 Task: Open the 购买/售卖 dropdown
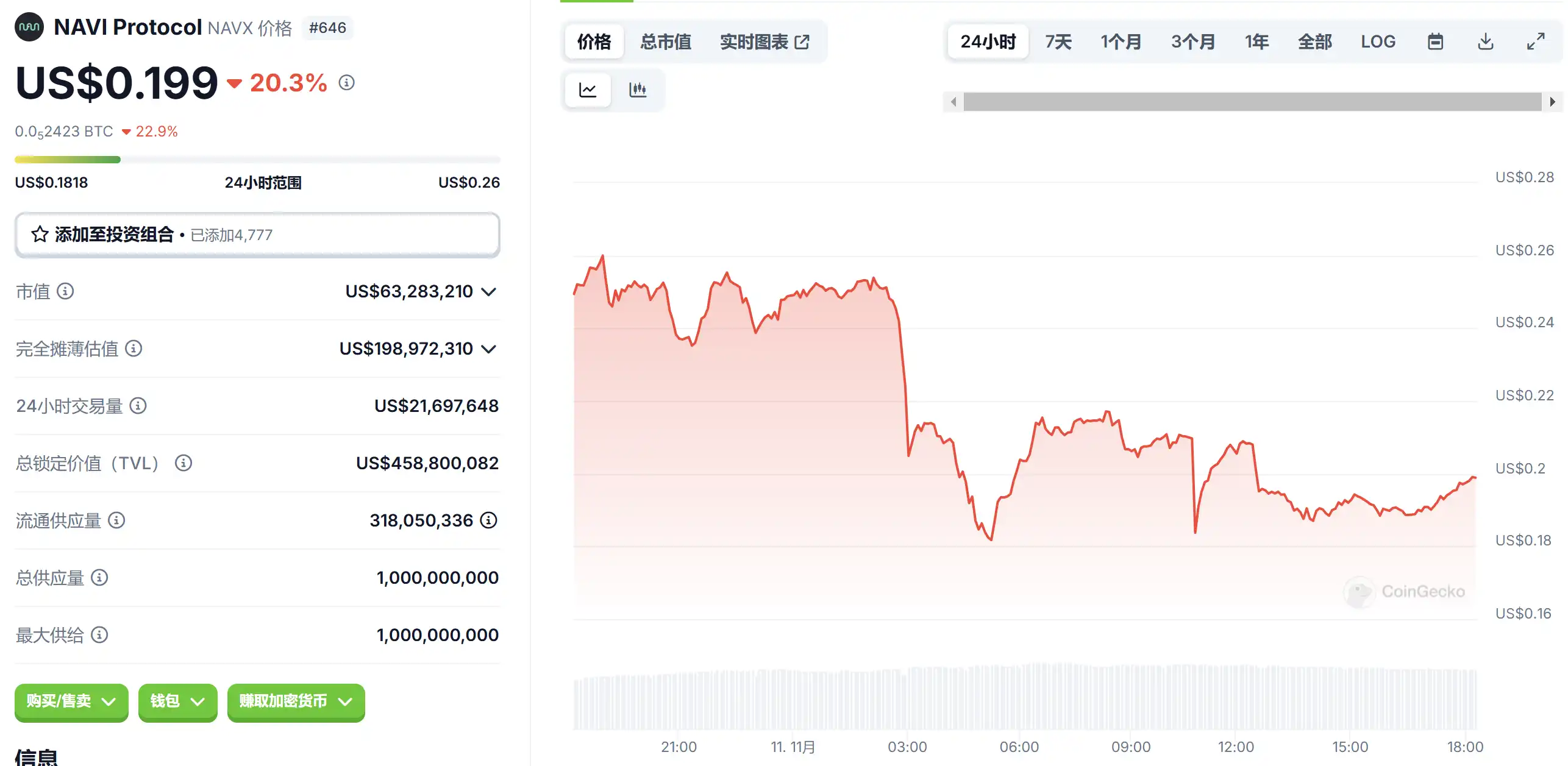[x=71, y=701]
